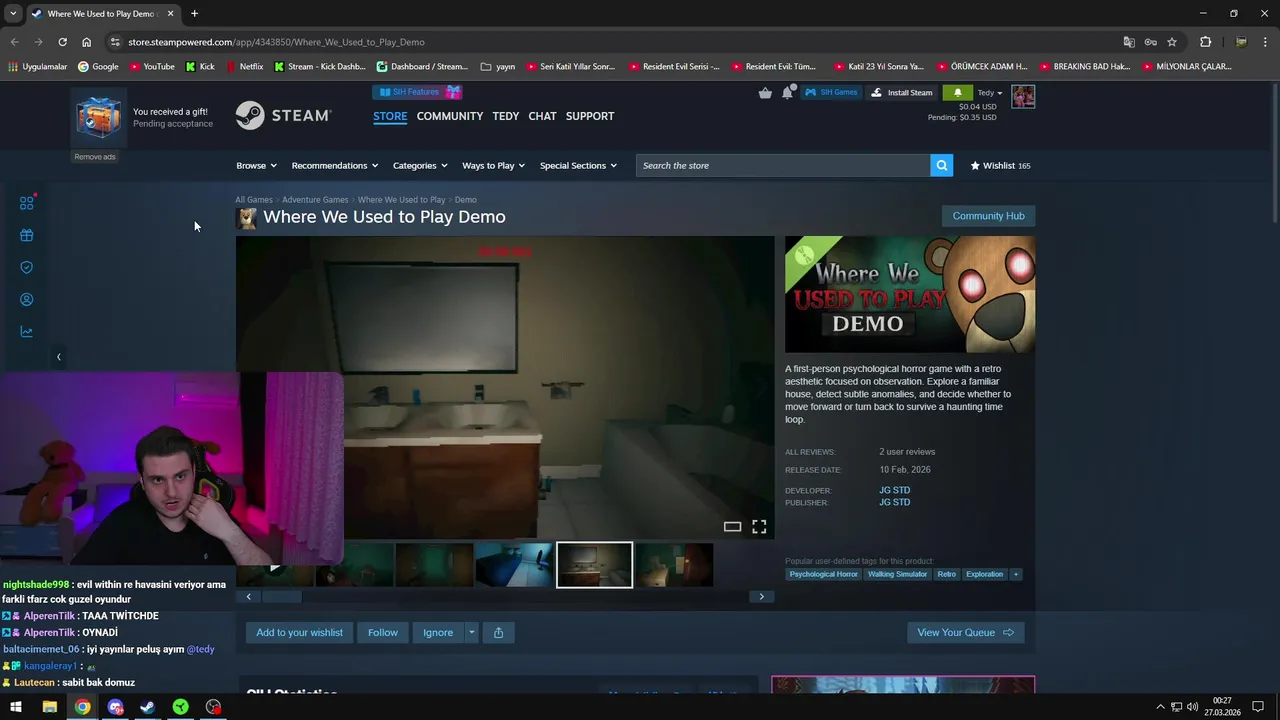The image size is (1280, 720).
Task: Open the translate page icon
Action: (x=1129, y=42)
